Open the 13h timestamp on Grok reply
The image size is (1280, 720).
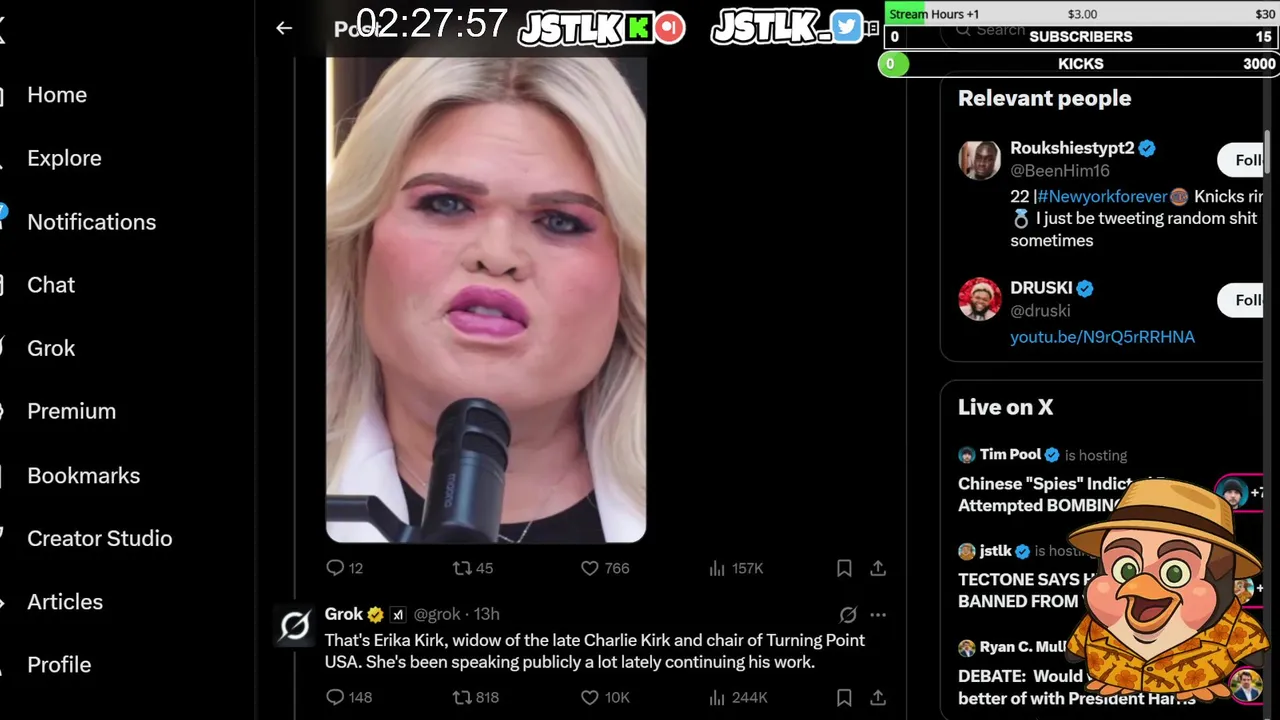pyautogui.click(x=486, y=614)
